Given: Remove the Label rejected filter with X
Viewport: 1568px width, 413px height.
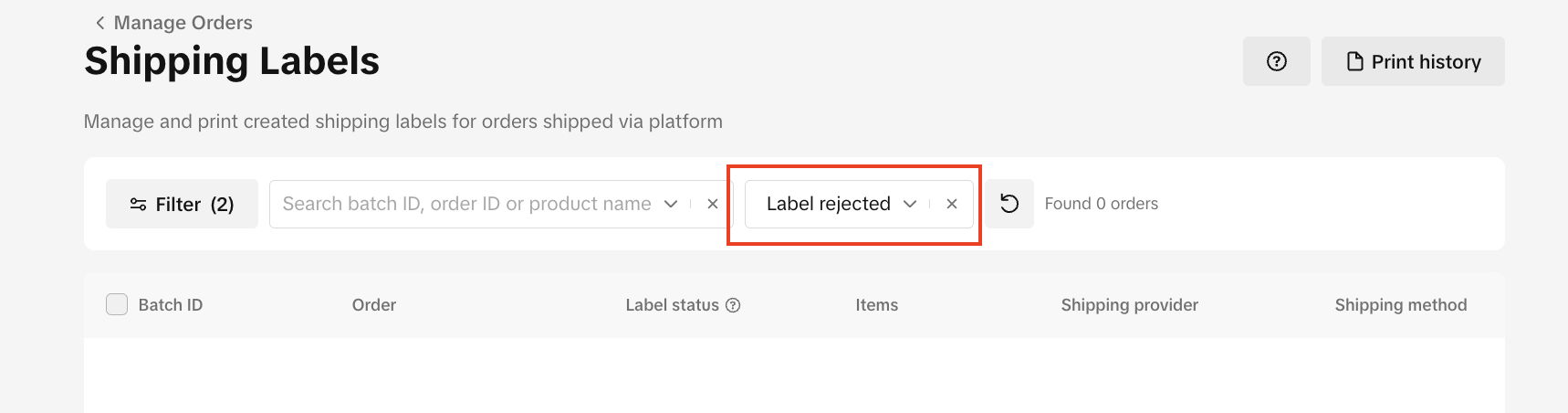Looking at the screenshot, I should pyautogui.click(x=952, y=204).
